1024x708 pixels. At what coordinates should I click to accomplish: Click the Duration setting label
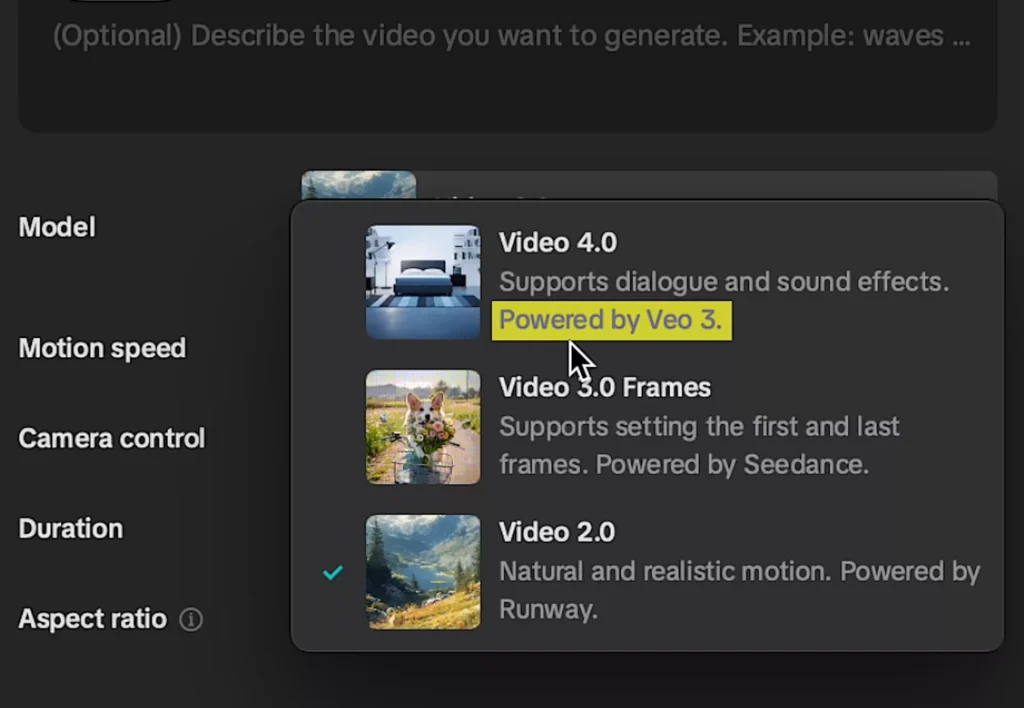[x=70, y=529]
